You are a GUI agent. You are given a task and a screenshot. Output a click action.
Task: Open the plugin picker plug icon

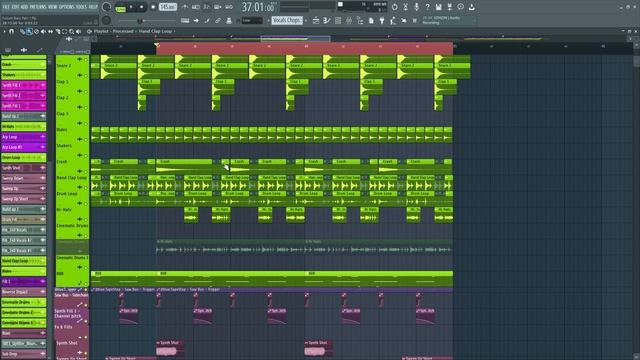tap(382, 20)
